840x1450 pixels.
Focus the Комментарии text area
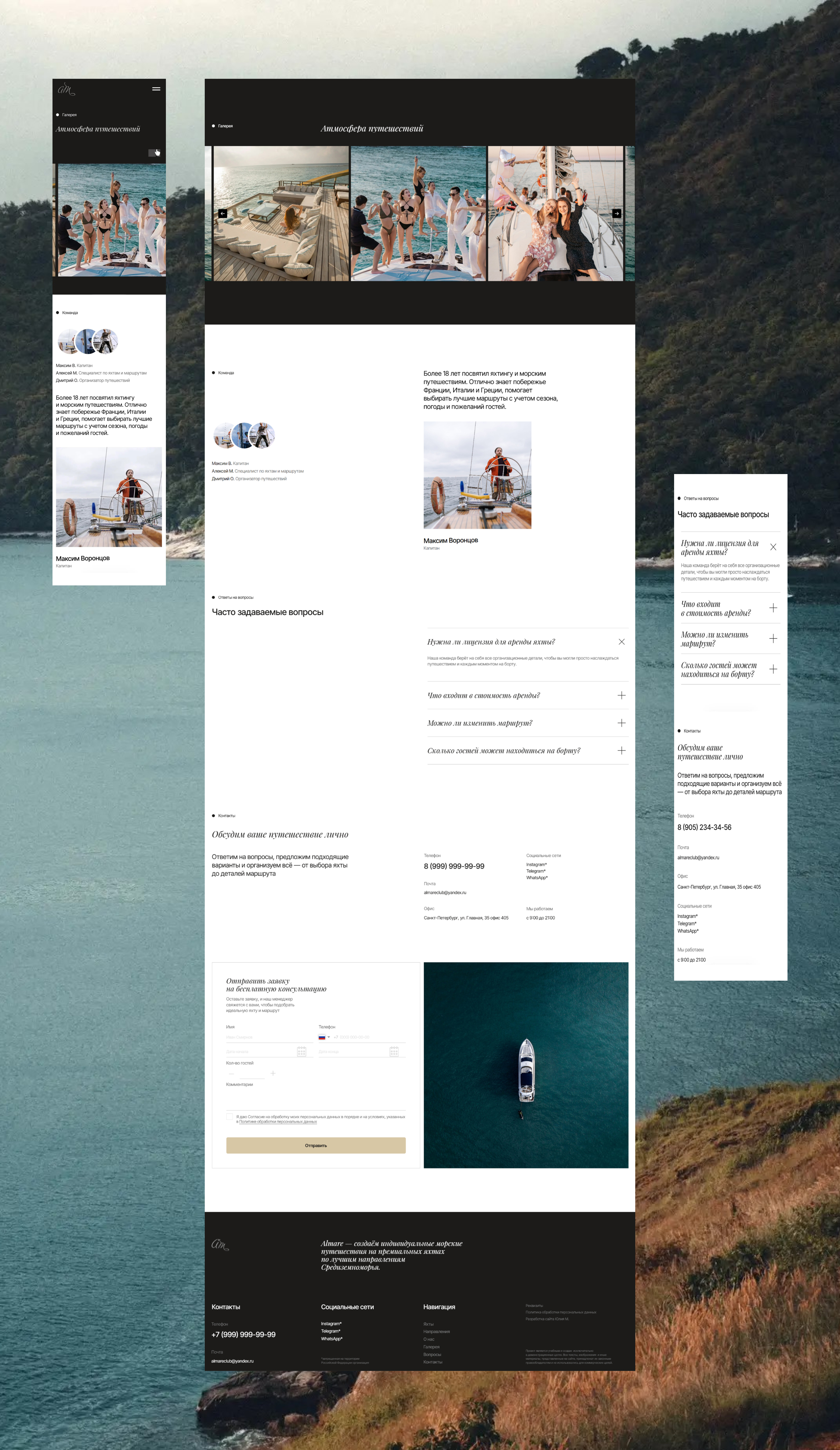click(x=316, y=1099)
